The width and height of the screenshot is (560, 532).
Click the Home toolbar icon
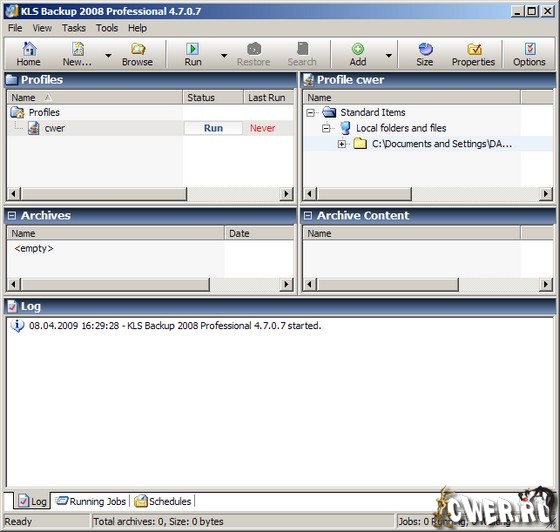click(29, 49)
